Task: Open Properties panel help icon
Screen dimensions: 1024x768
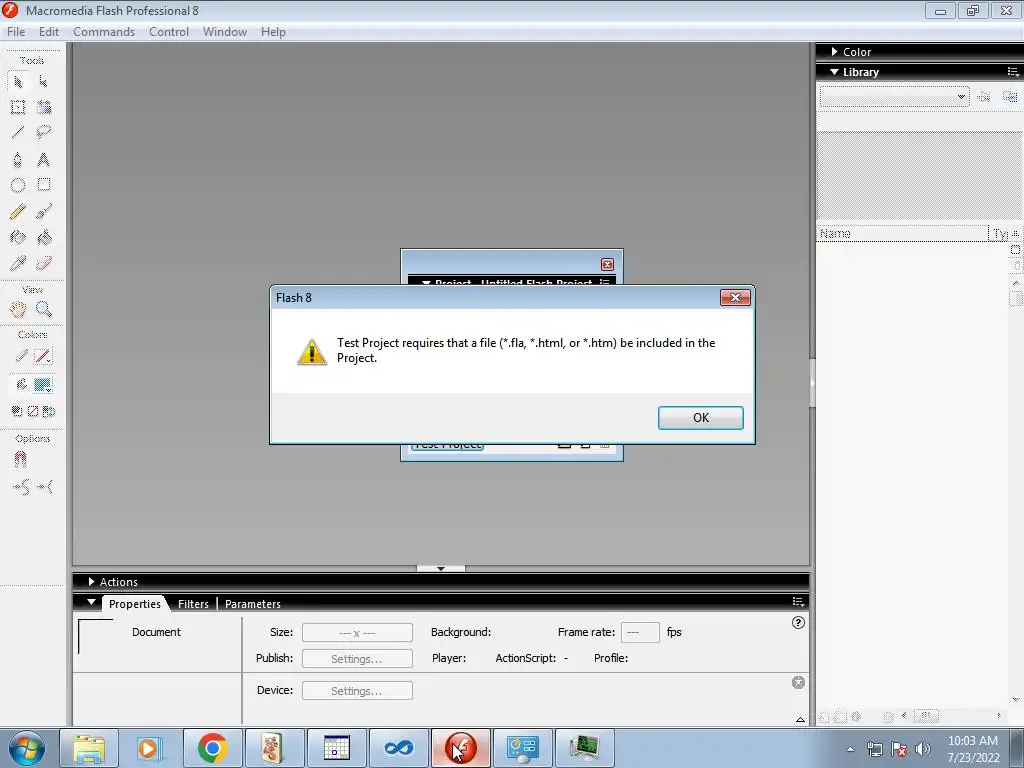Action: coord(798,623)
